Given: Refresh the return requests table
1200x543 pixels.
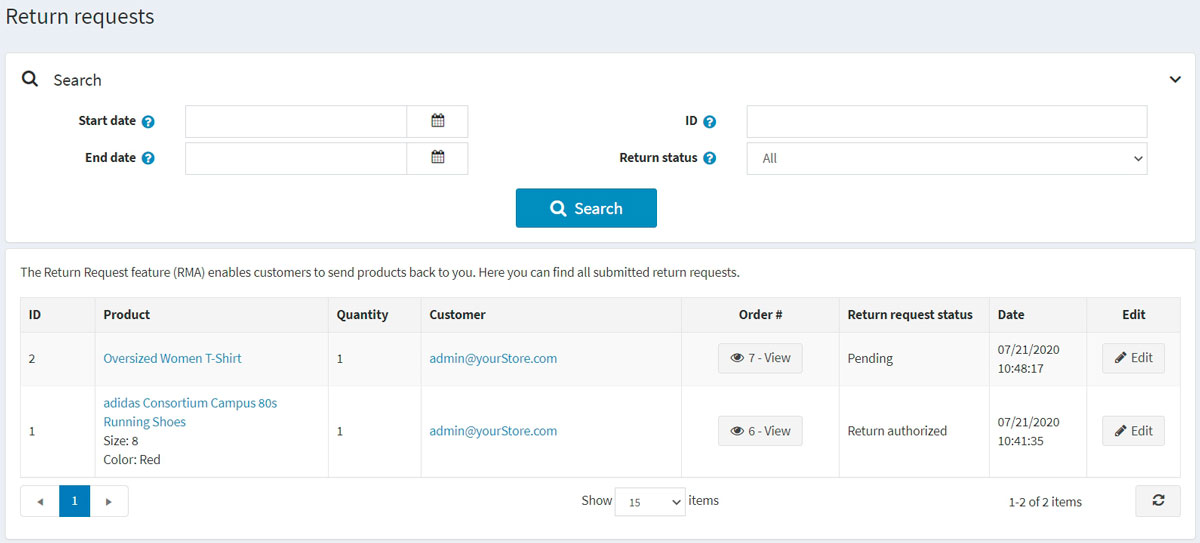Looking at the screenshot, I should tap(1157, 501).
